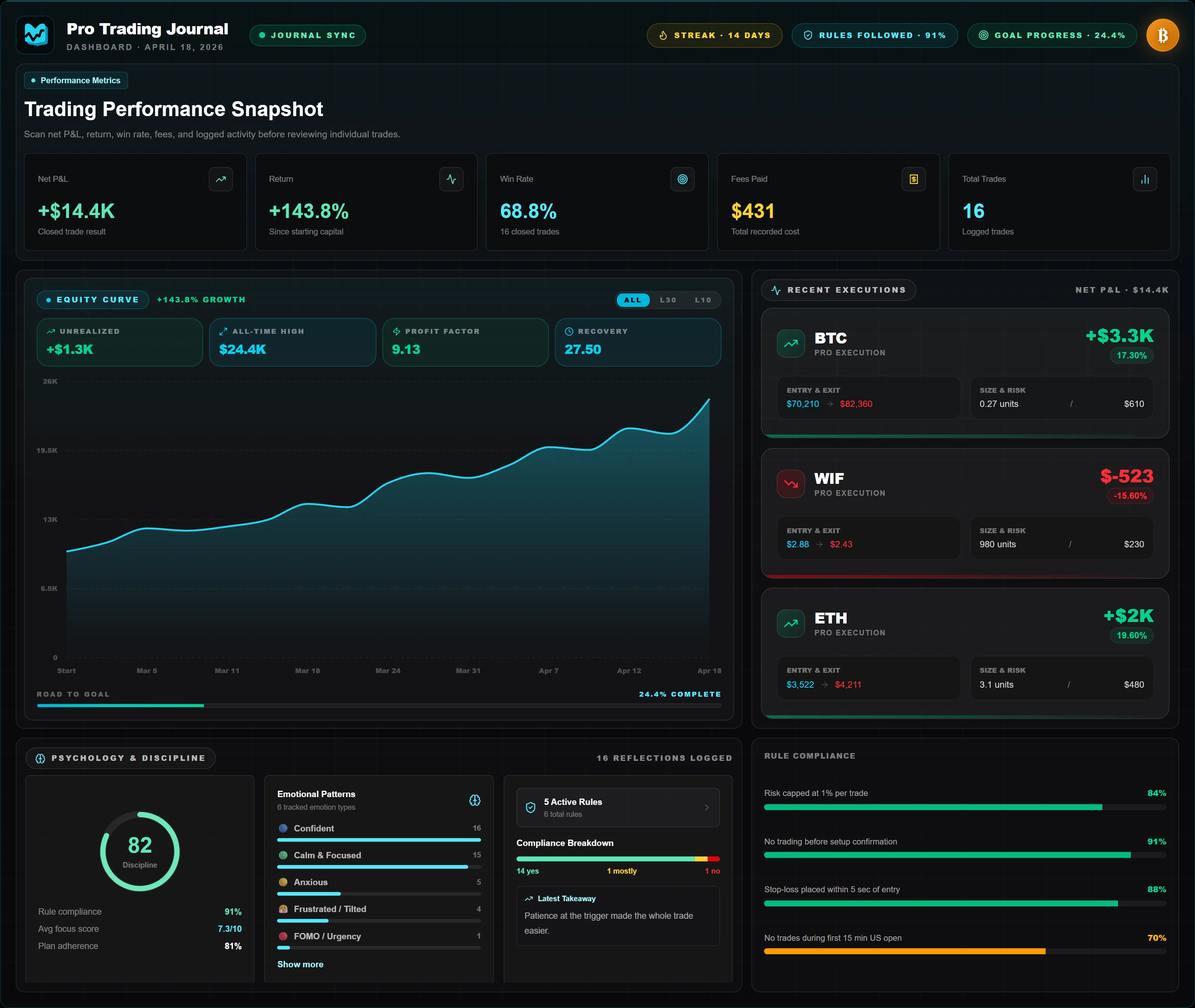Click the bar chart icon on Total Trades card
The height and width of the screenshot is (1008, 1195).
coord(1145,180)
